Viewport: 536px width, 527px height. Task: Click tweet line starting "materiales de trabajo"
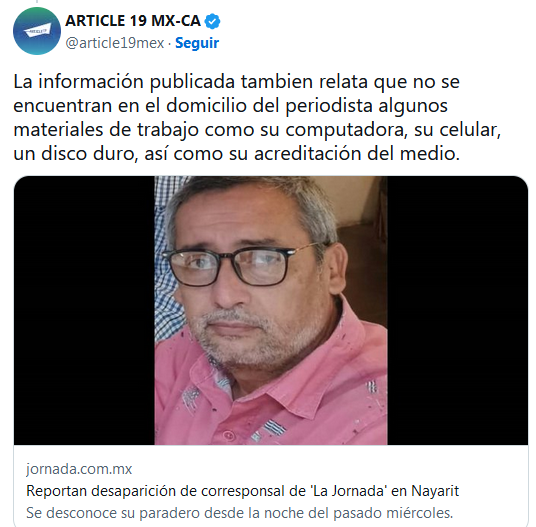(x=257, y=130)
